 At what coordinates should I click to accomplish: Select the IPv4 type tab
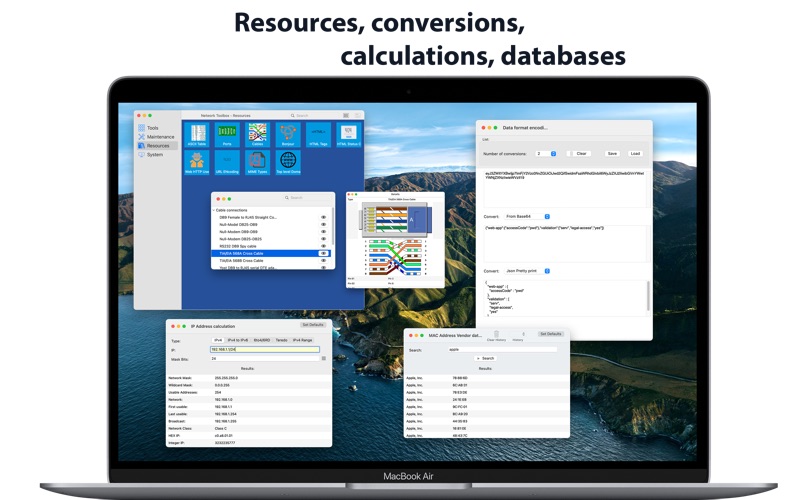click(x=218, y=340)
